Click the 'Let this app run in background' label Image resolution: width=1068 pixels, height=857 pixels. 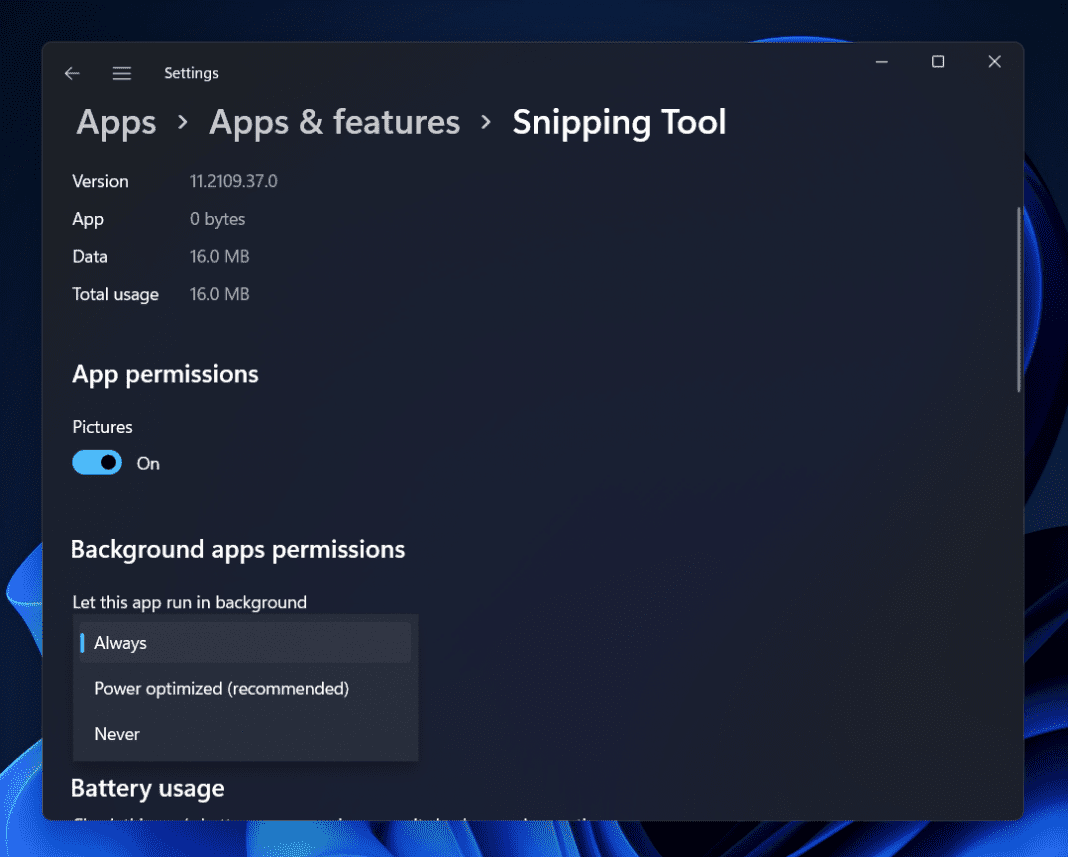click(x=189, y=602)
